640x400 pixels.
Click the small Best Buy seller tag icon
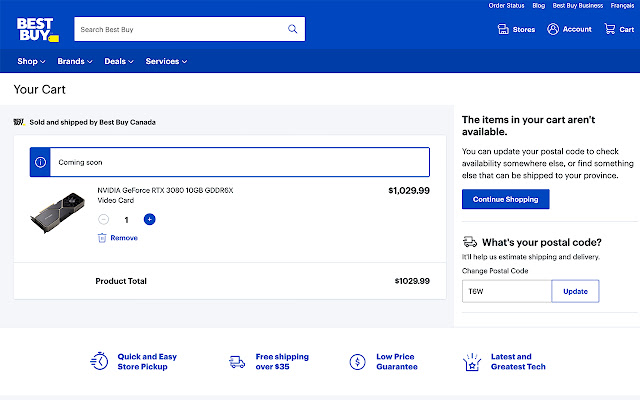(x=19, y=122)
